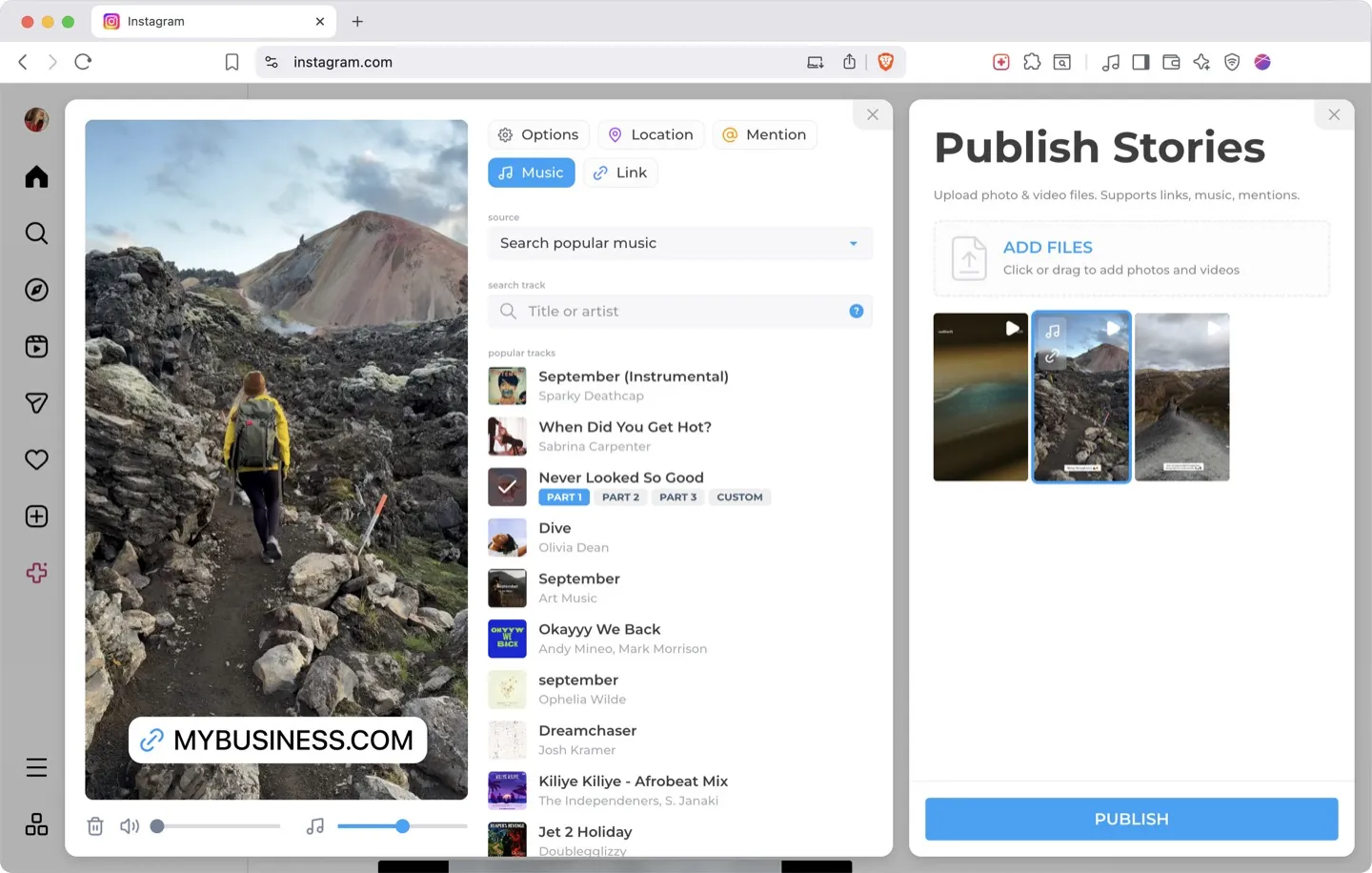Select PART 2 of Never Looked So Good
Image resolution: width=1372 pixels, height=873 pixels.
pos(620,497)
